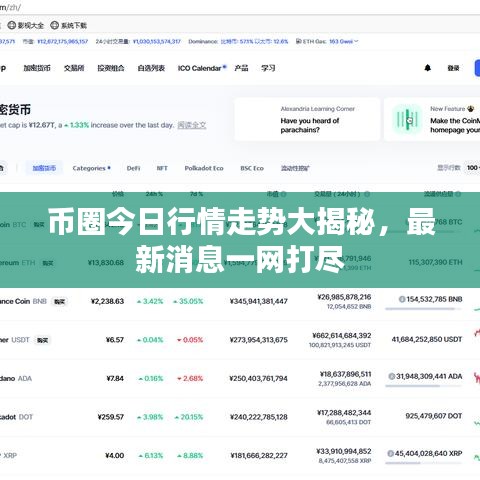The width and height of the screenshot is (480, 480).
Task: Open the New Feature homepage card
Action: 432,119
